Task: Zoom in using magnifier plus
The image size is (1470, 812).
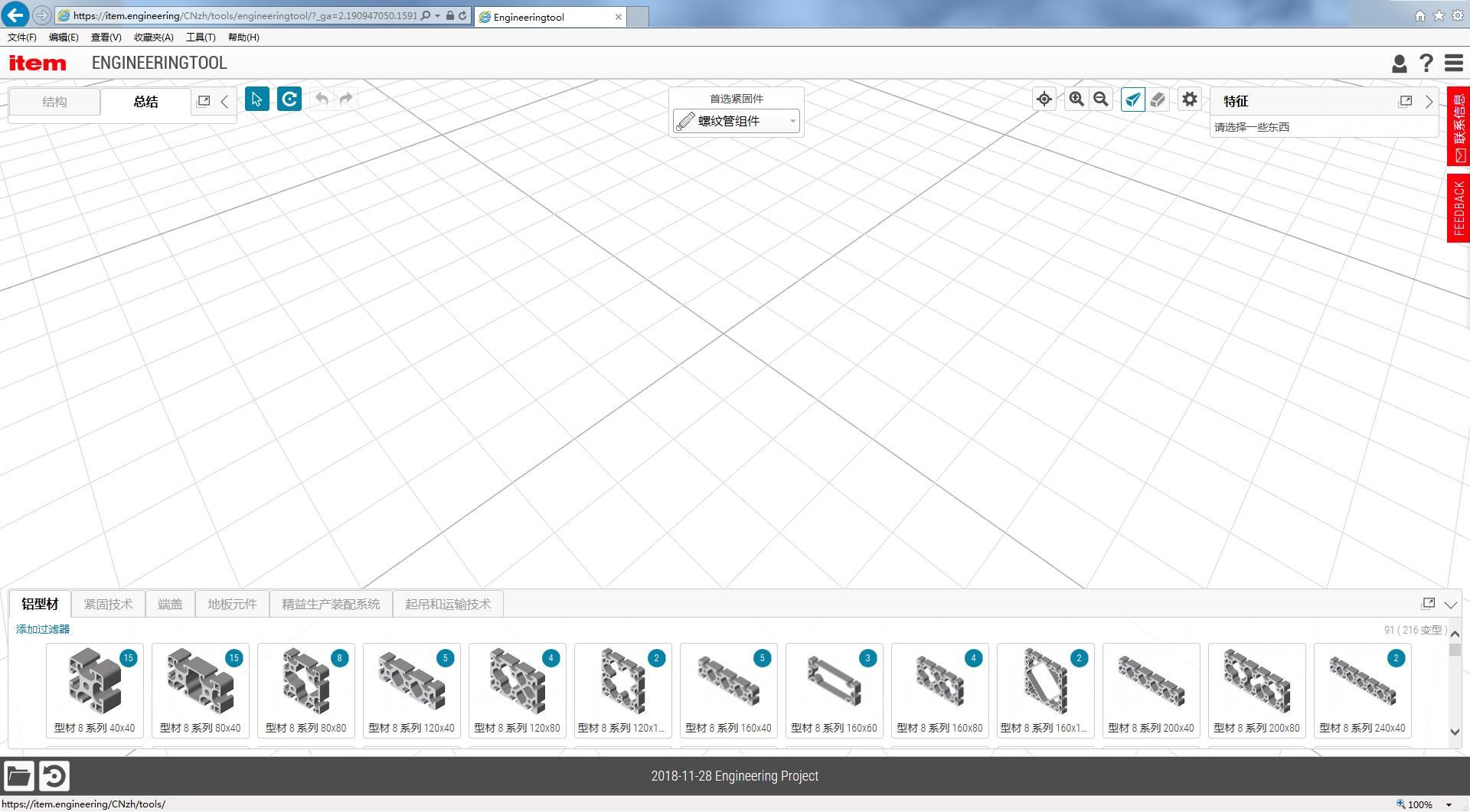Action: (x=1076, y=99)
